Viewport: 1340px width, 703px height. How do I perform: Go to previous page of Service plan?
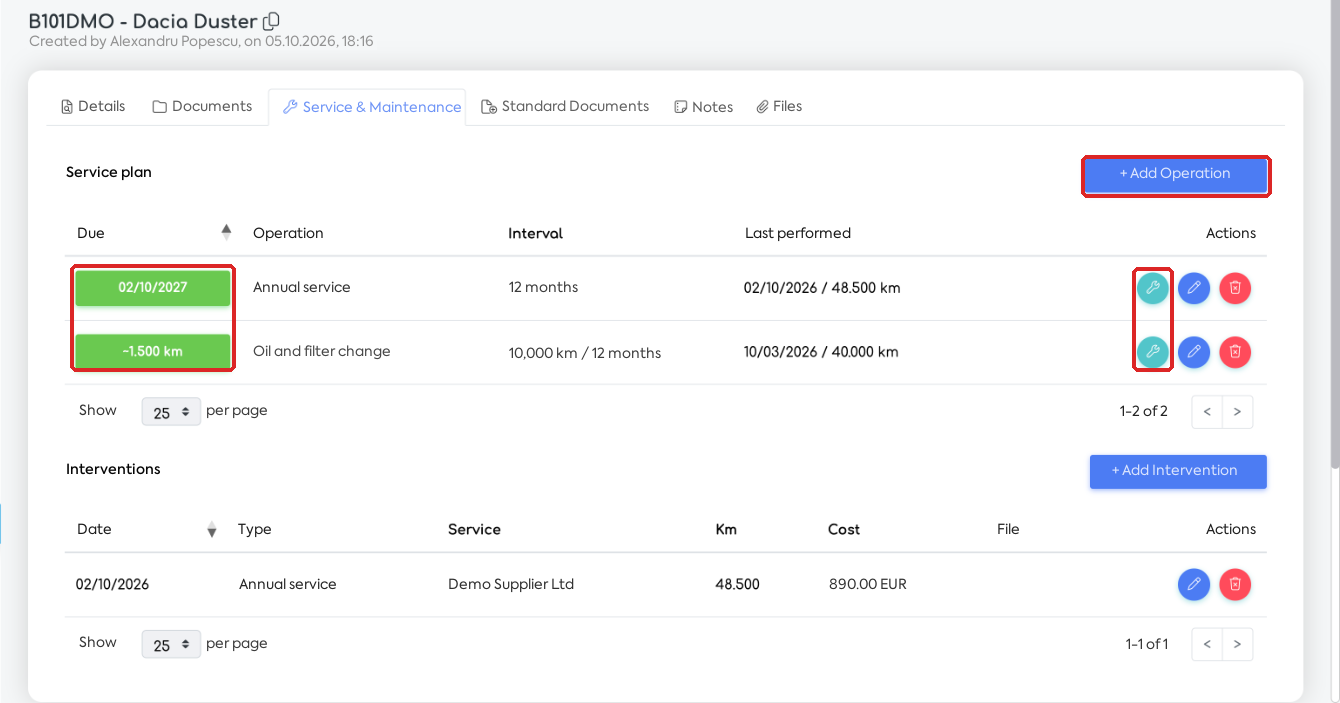pos(1207,412)
